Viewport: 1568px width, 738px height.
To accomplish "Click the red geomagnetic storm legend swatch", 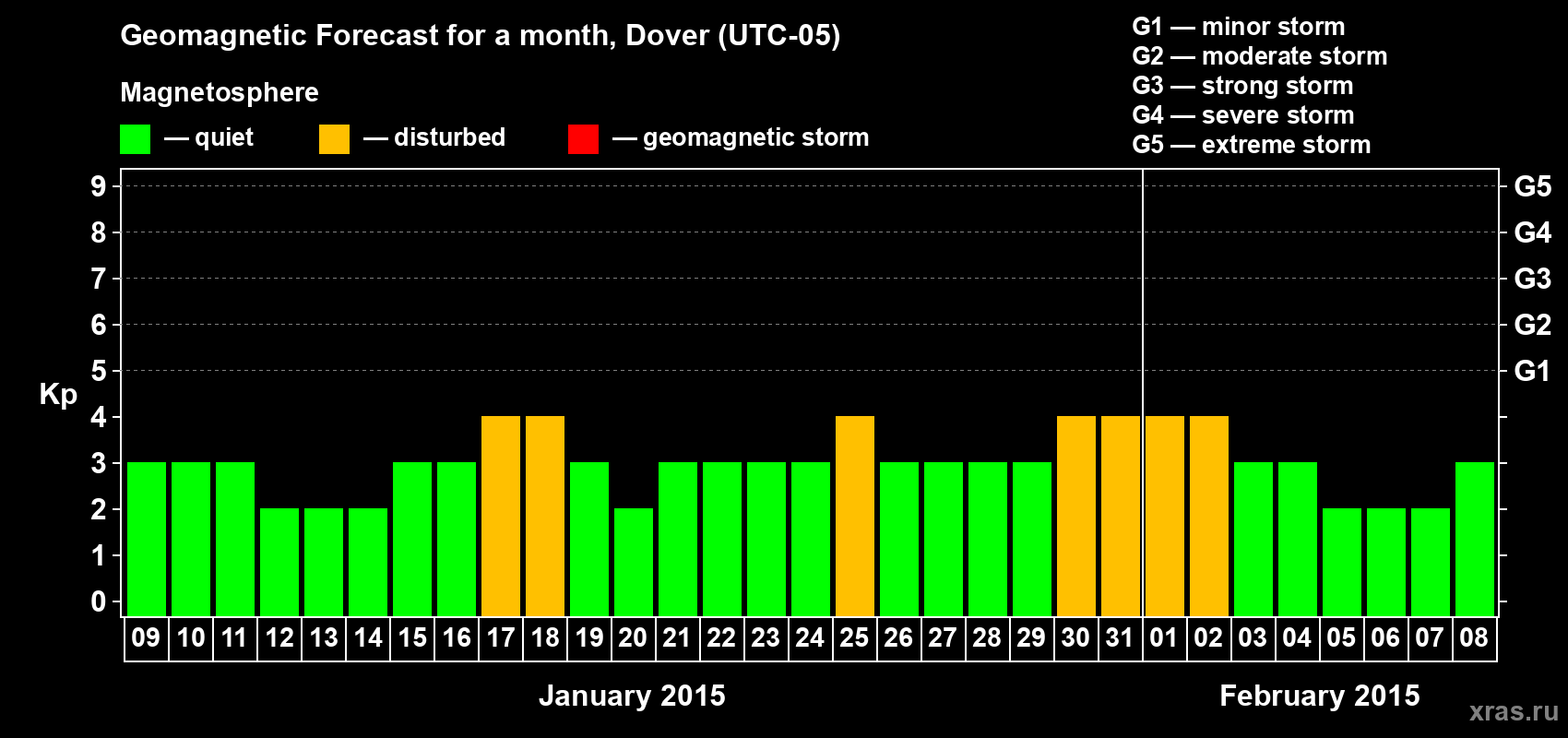I will point(583,139).
